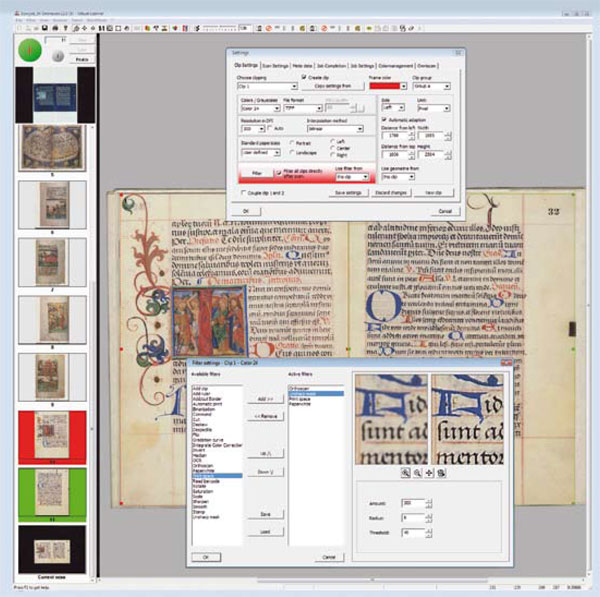Viewport: 600px width, 597px height.
Task: Open the Scan Settings tab
Action: point(275,66)
